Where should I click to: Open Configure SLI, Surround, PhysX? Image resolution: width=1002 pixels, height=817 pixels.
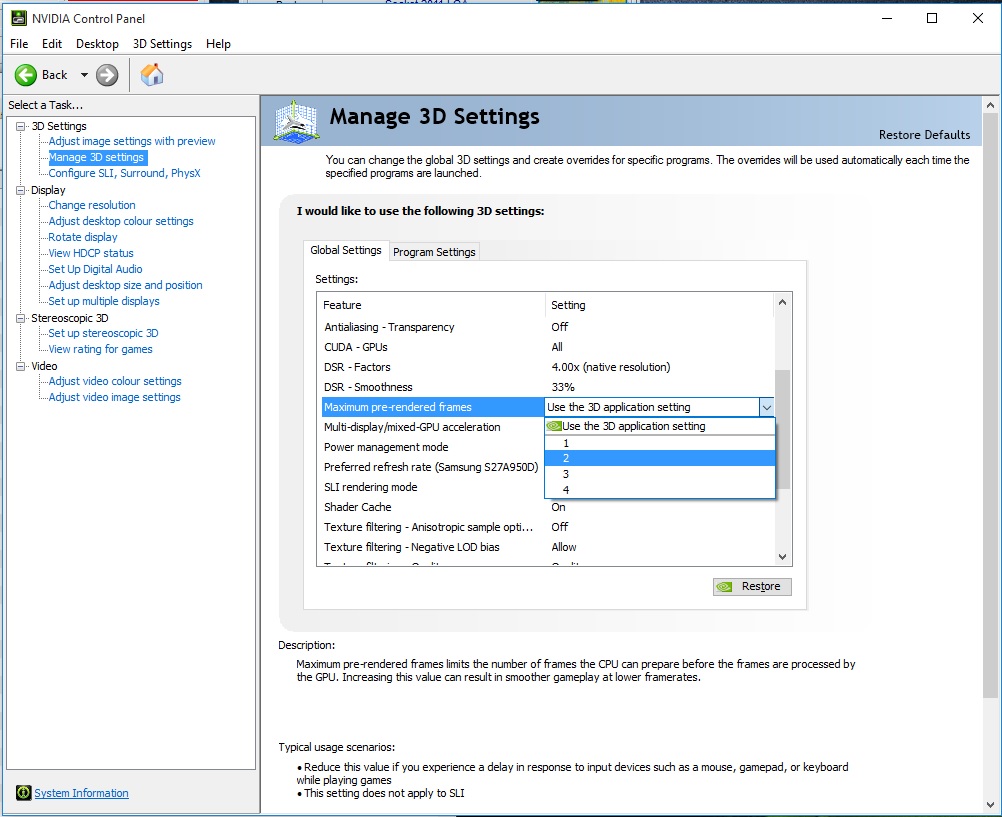tap(125, 173)
